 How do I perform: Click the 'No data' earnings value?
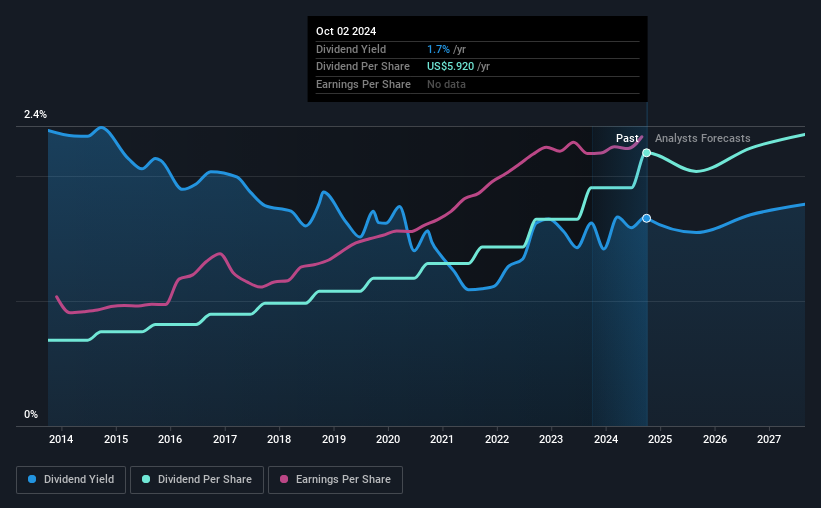click(x=446, y=84)
